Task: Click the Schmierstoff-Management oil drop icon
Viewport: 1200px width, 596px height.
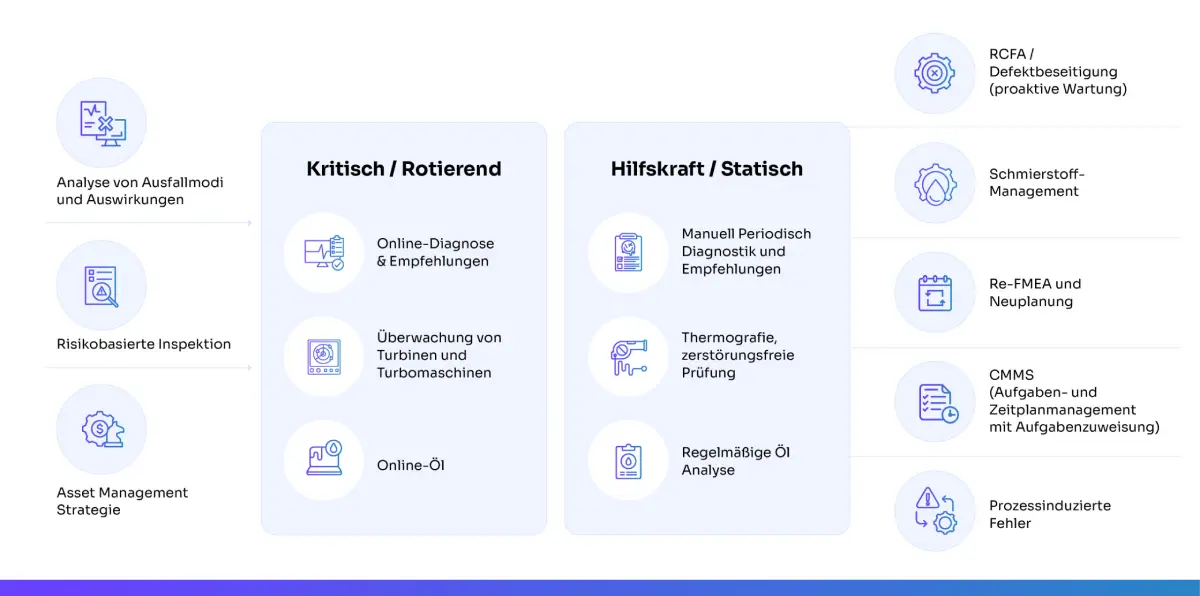Action: [934, 182]
